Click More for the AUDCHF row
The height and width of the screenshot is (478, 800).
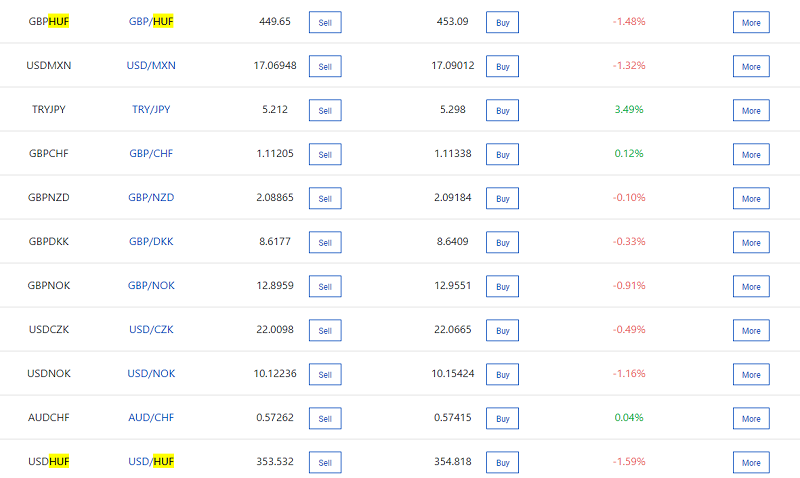(x=751, y=418)
